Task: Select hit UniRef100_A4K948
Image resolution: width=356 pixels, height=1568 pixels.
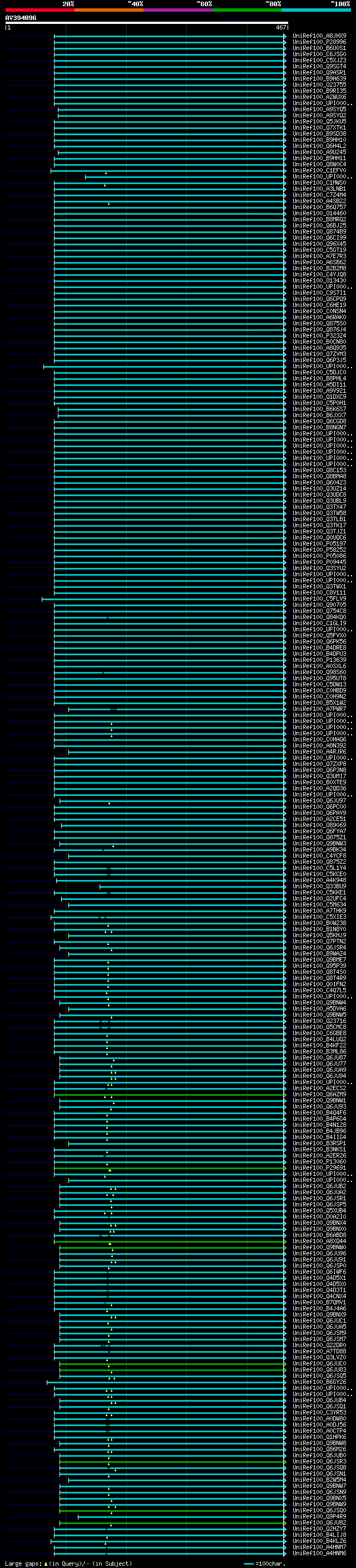Action: [319, 880]
